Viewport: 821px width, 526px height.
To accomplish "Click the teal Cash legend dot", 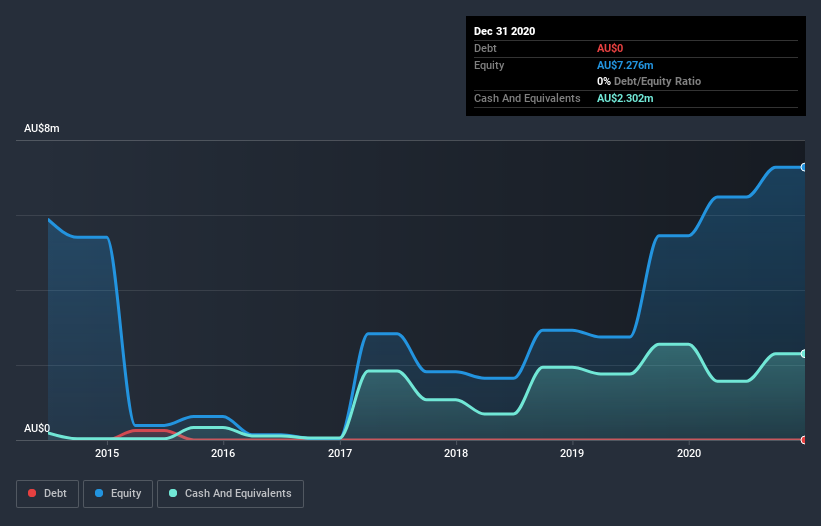I will 173,493.
